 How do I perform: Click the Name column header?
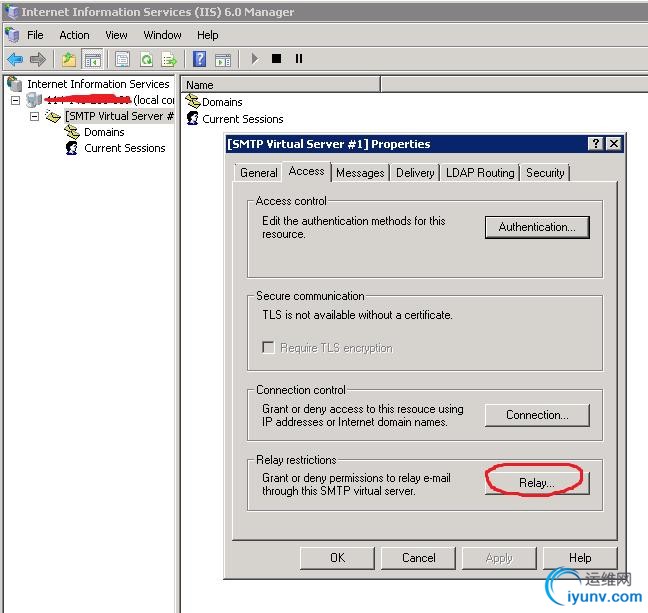281,84
